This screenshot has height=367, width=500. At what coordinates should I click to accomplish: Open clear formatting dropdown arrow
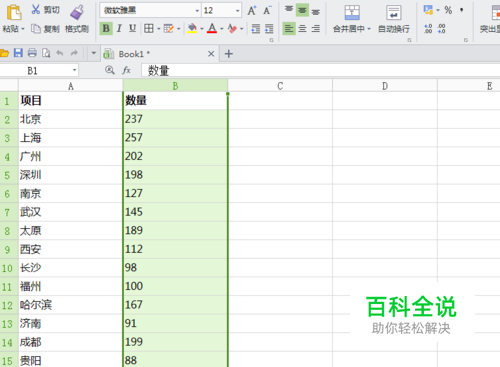click(242, 29)
